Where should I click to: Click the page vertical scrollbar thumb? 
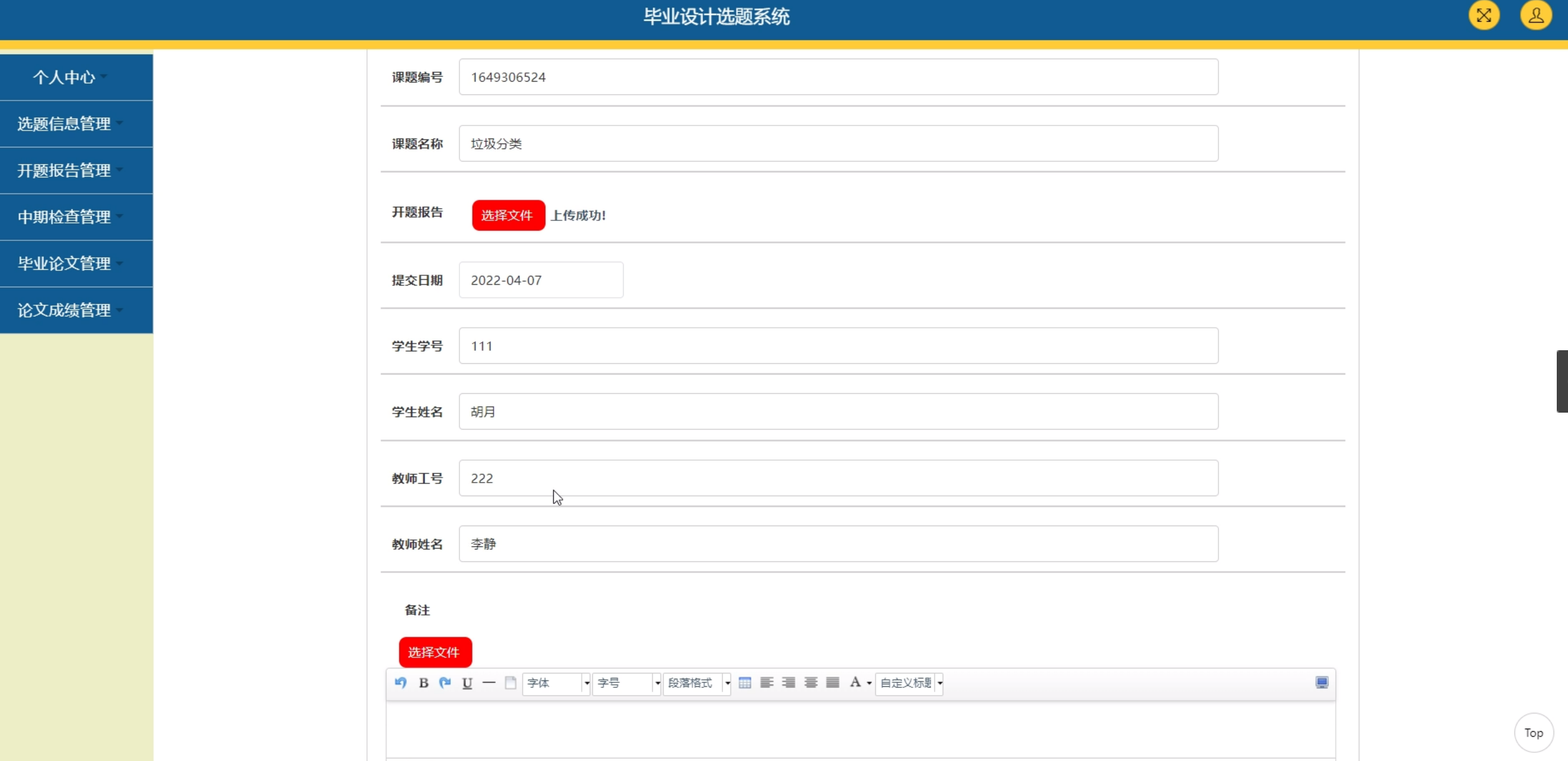pos(1562,381)
